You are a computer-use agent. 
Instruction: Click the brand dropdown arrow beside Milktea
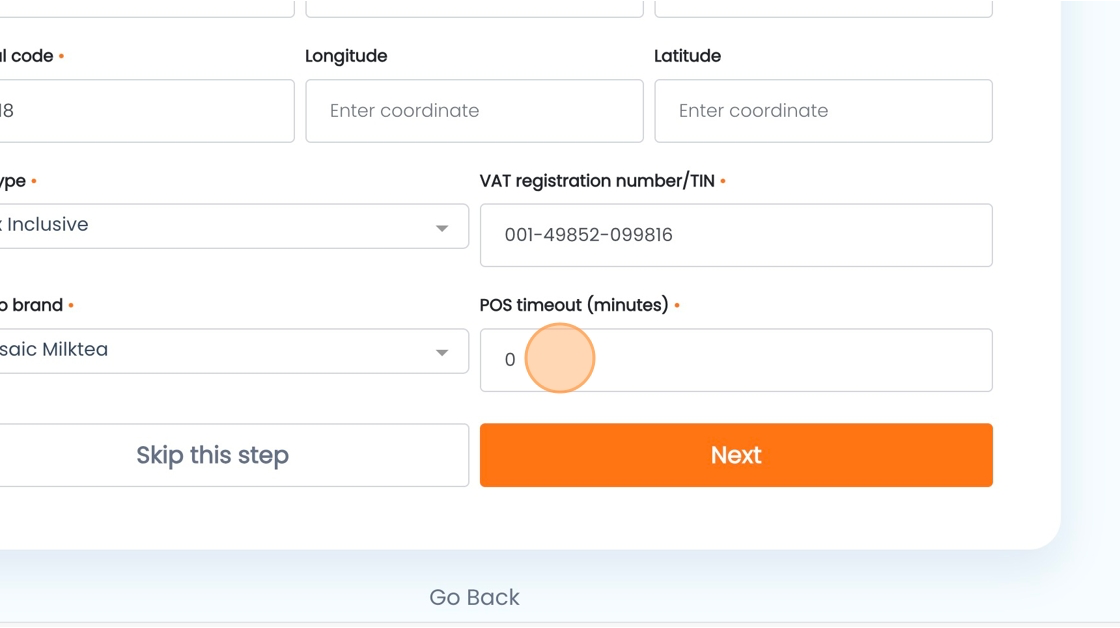point(441,353)
